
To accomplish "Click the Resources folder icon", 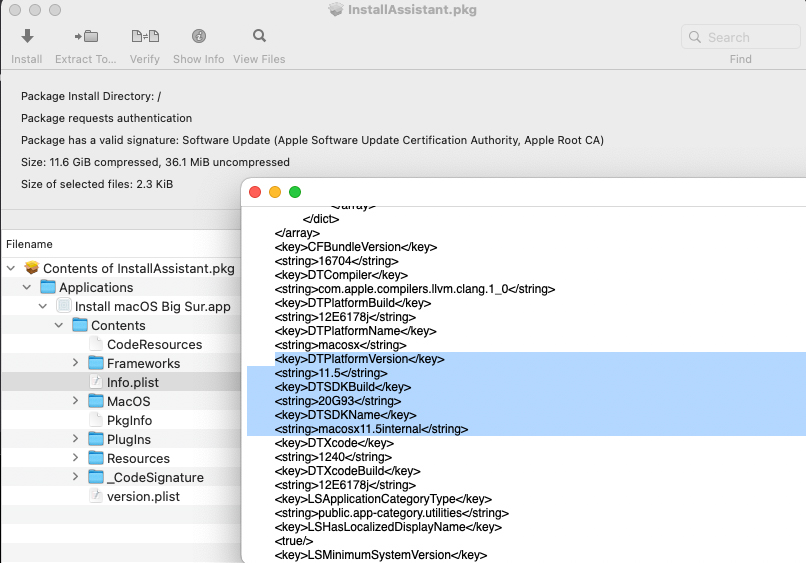I will pyautogui.click(x=96, y=458).
